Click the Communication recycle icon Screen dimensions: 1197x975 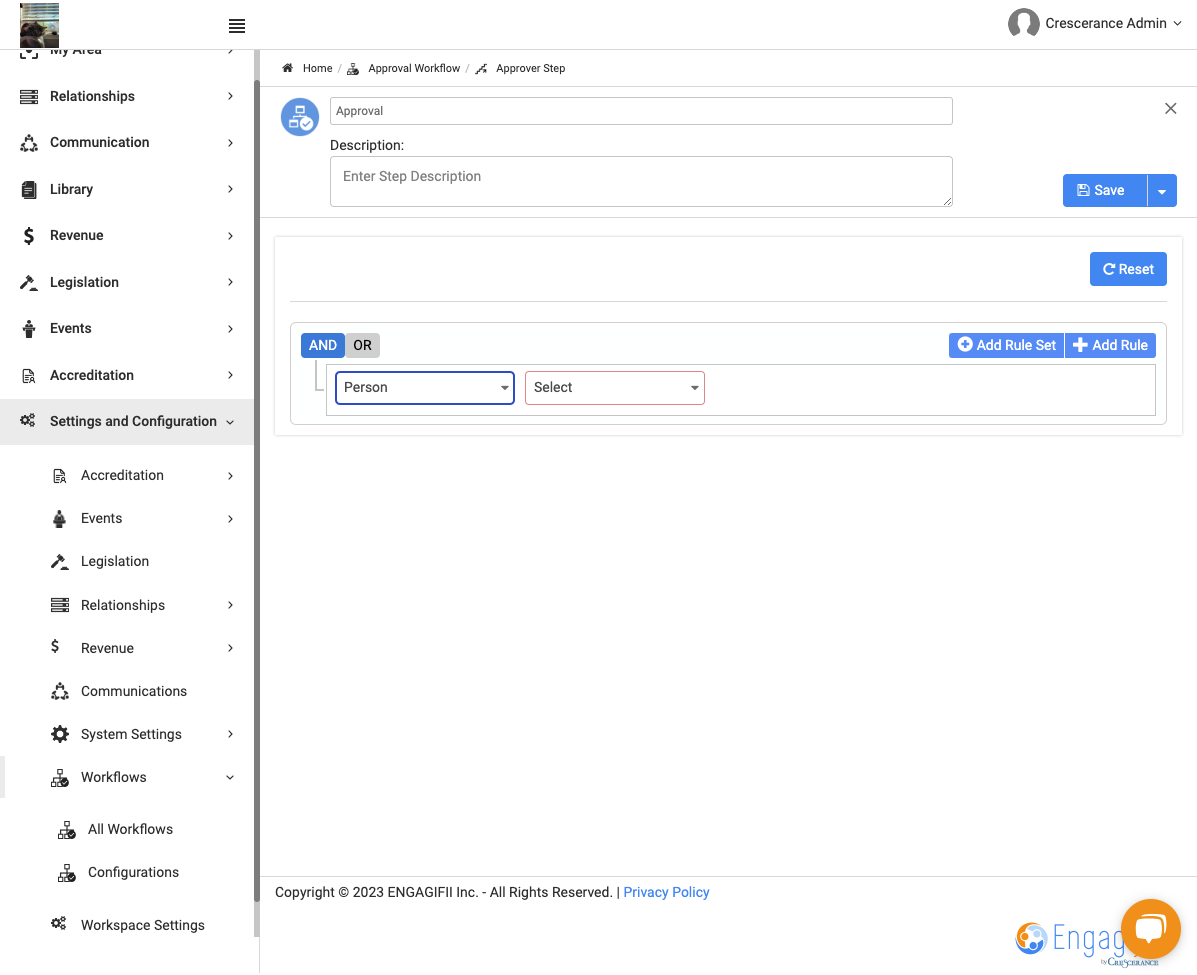(x=29, y=143)
